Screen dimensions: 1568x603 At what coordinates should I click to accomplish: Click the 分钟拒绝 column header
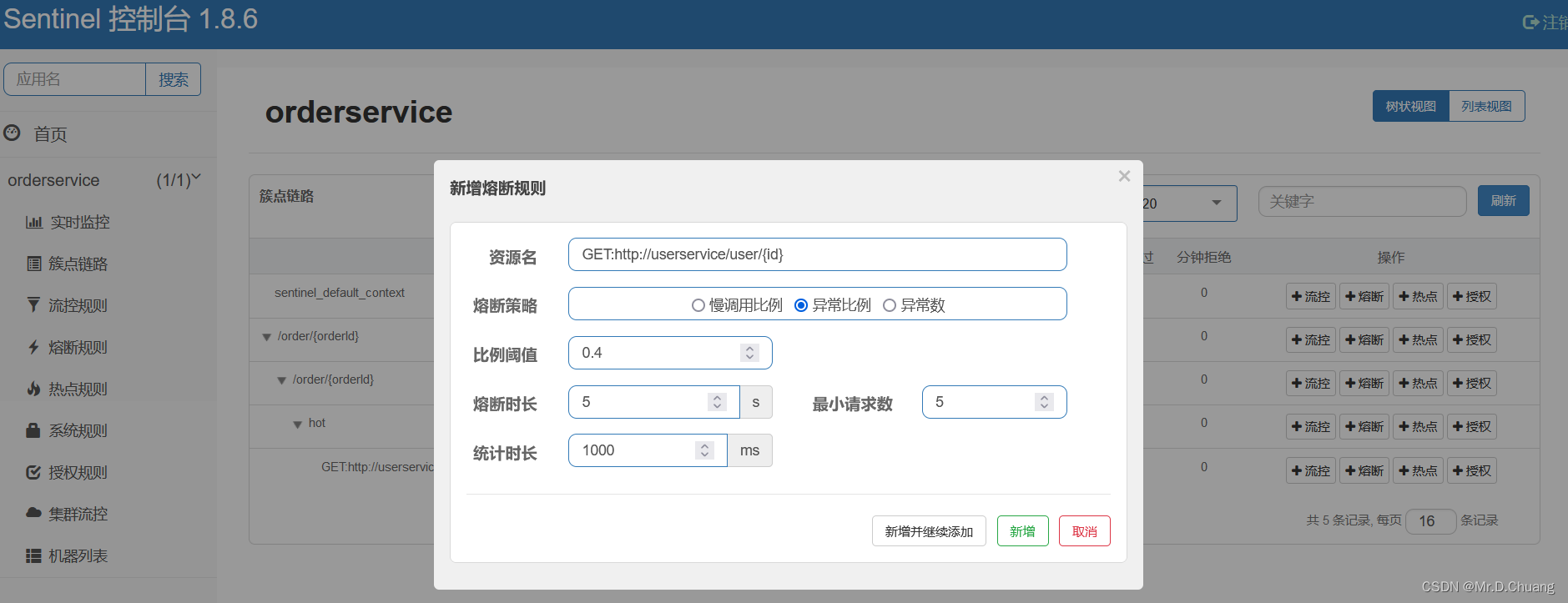(x=1204, y=258)
